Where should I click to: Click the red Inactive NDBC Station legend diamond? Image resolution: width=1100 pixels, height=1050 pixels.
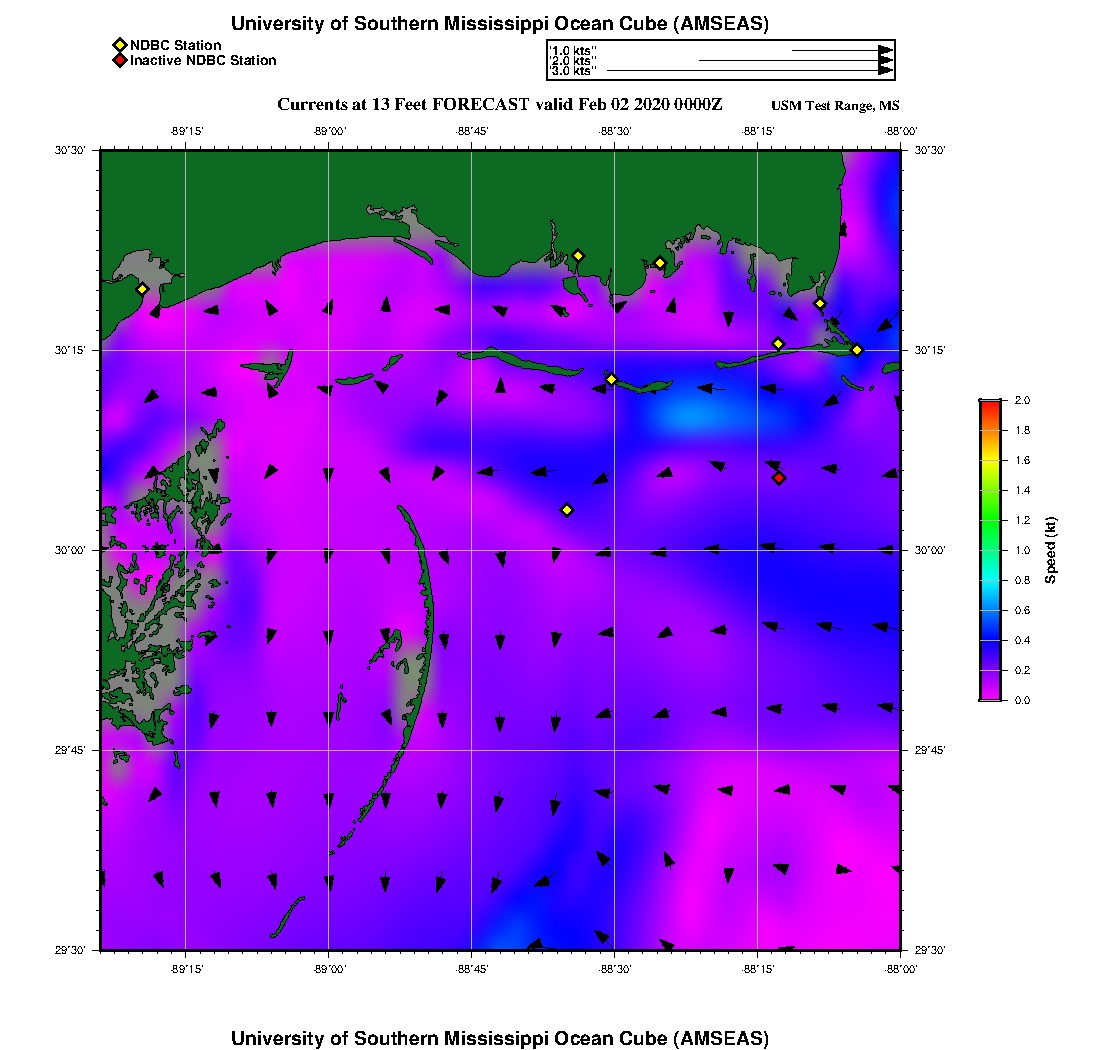[120, 60]
